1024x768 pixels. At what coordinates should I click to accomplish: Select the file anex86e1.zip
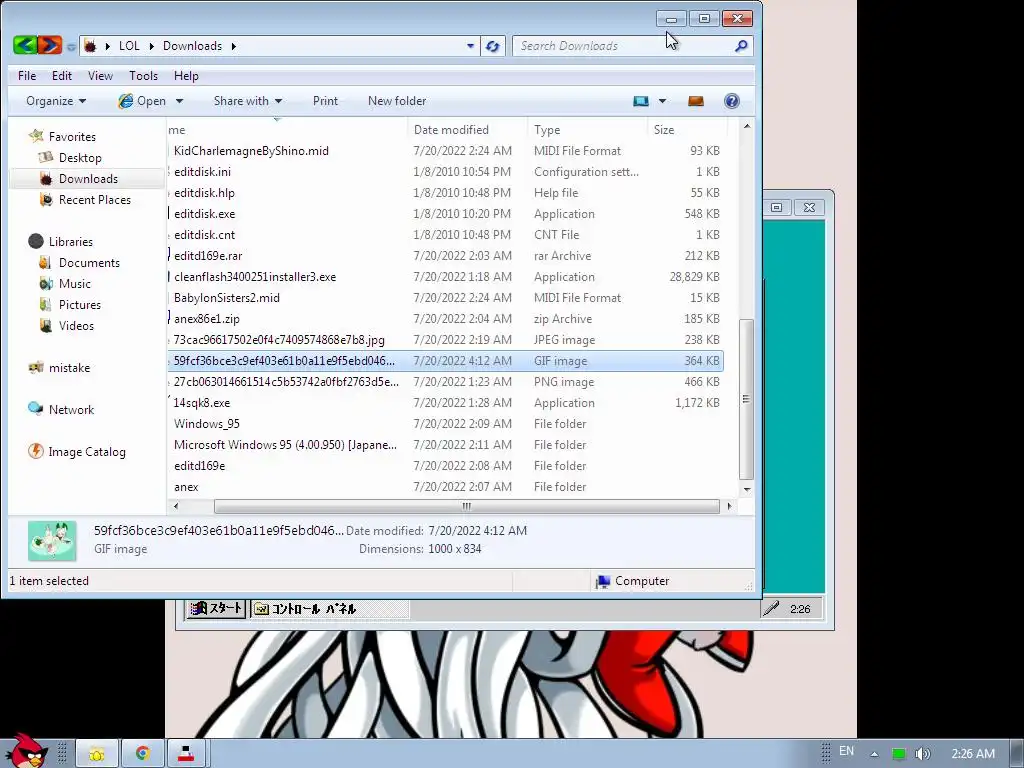click(x=206, y=319)
